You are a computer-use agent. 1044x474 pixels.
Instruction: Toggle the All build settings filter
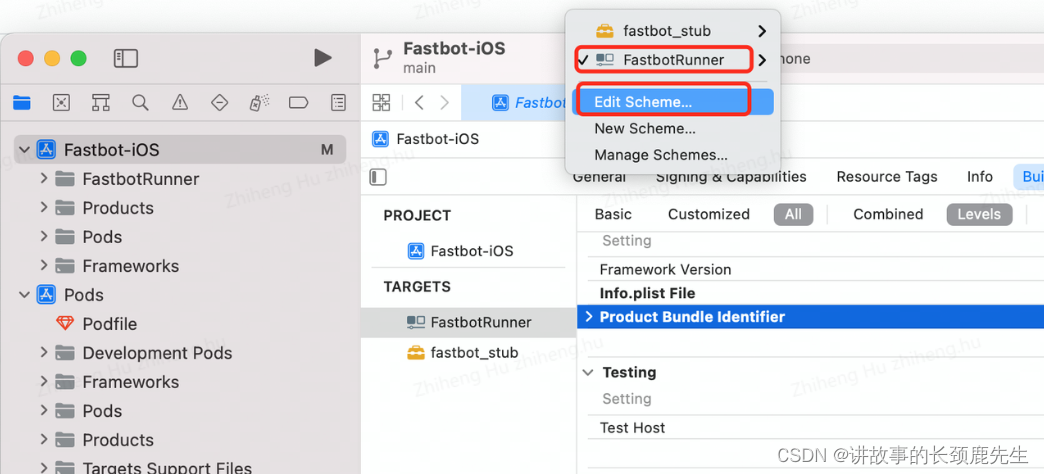click(793, 214)
